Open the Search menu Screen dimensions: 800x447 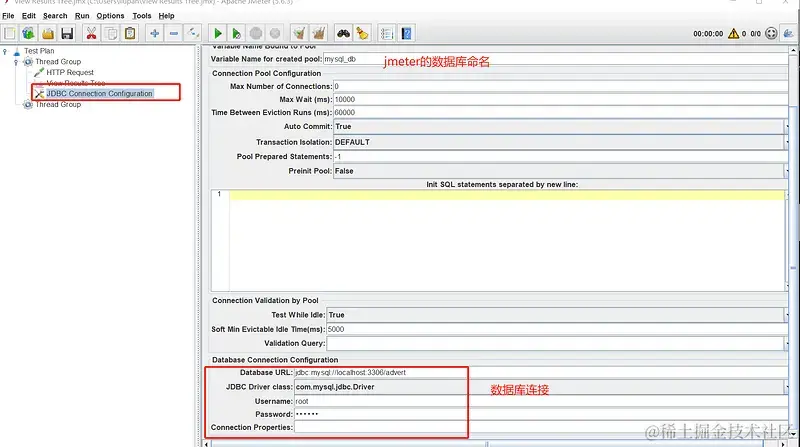tap(55, 16)
